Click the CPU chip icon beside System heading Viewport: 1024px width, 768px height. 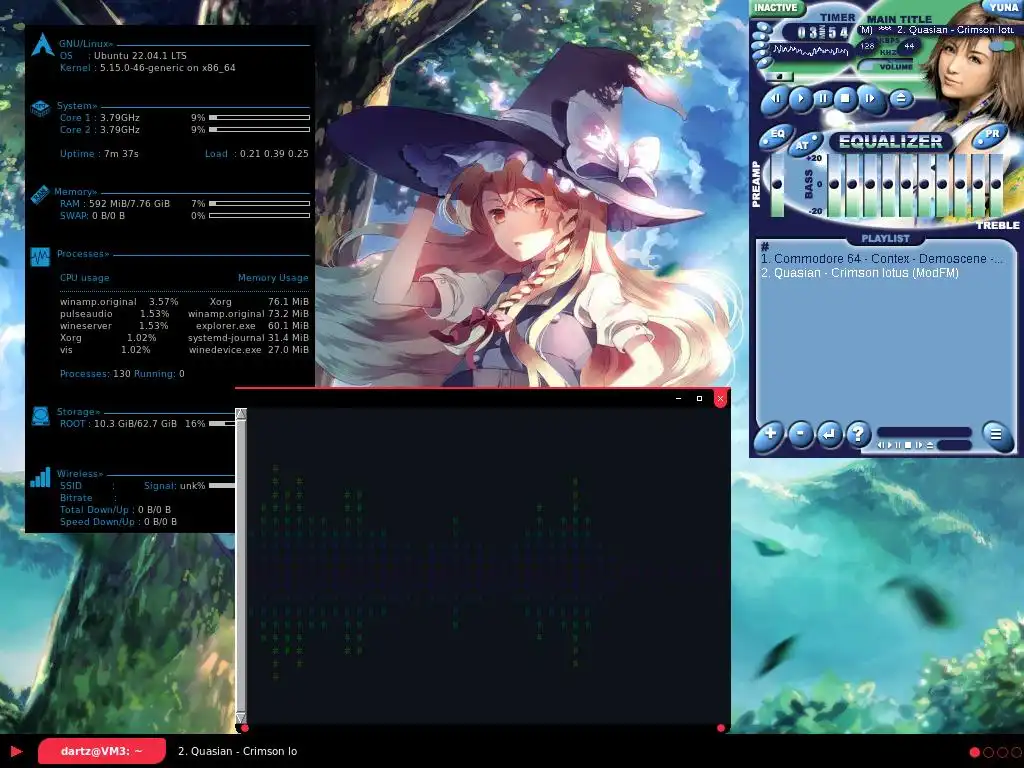tap(40, 108)
